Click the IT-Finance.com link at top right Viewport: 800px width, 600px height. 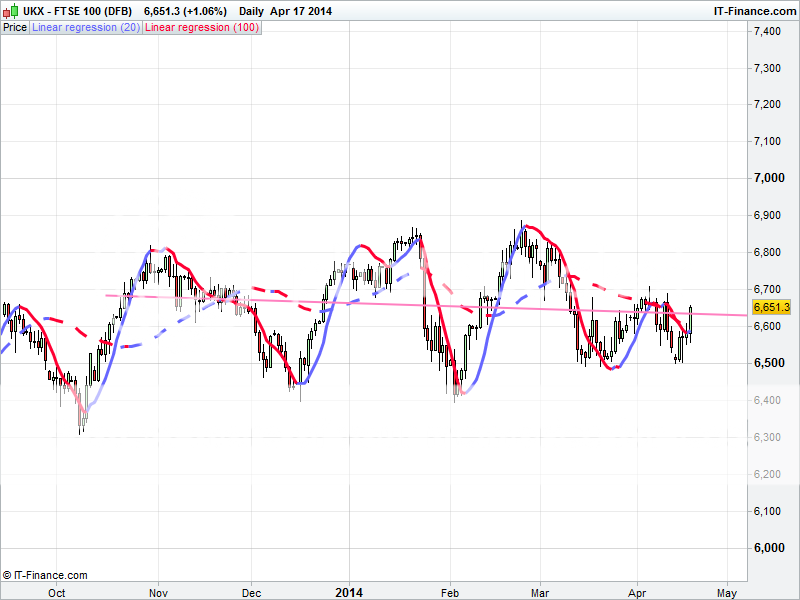tap(753, 11)
